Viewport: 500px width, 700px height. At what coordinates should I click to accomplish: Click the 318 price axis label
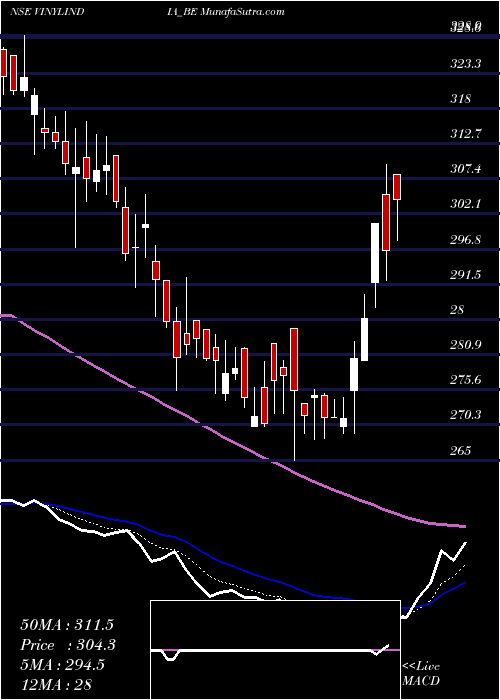pos(461,99)
